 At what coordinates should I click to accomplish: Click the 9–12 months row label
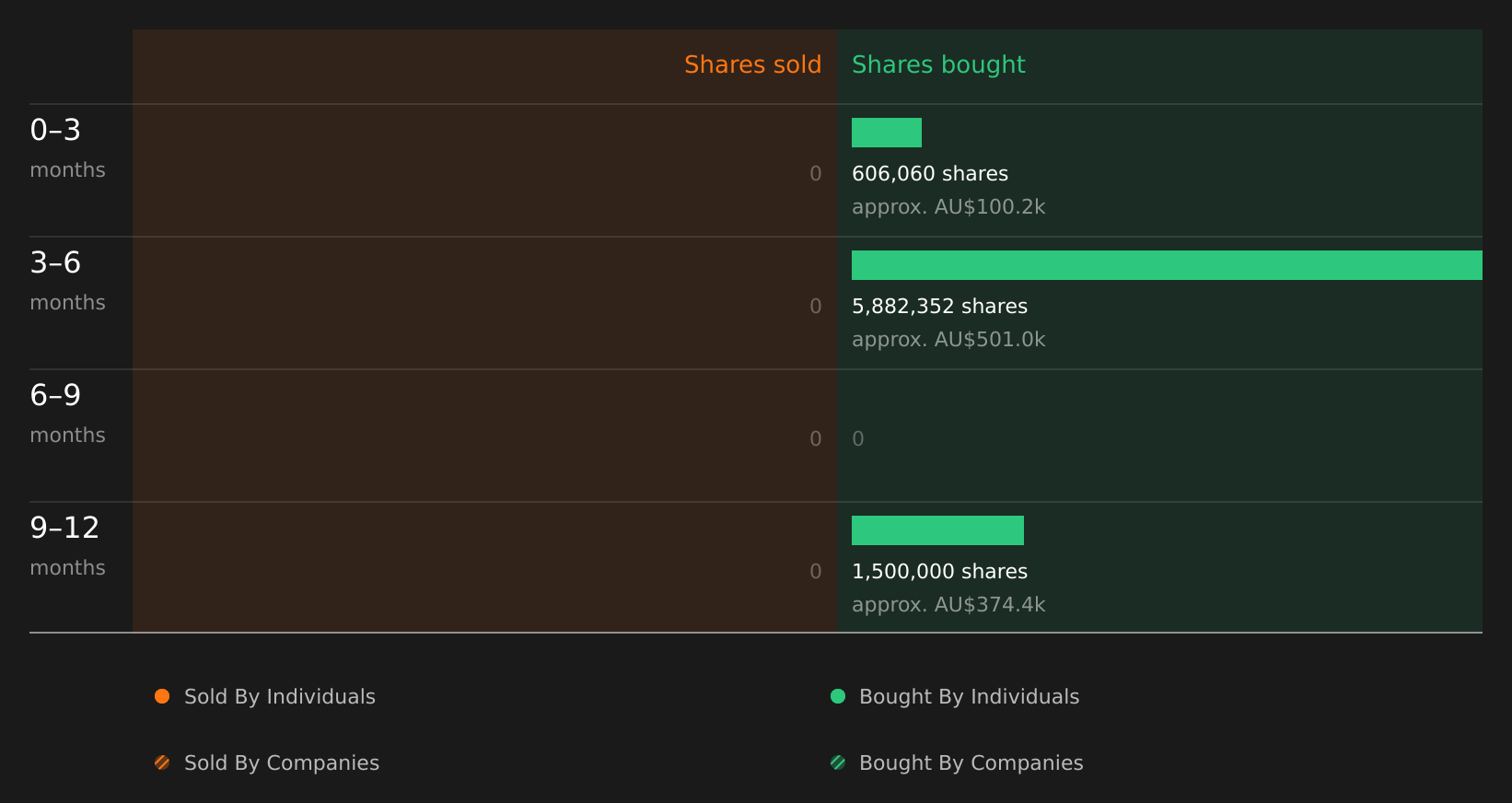pyautogui.click(x=67, y=545)
